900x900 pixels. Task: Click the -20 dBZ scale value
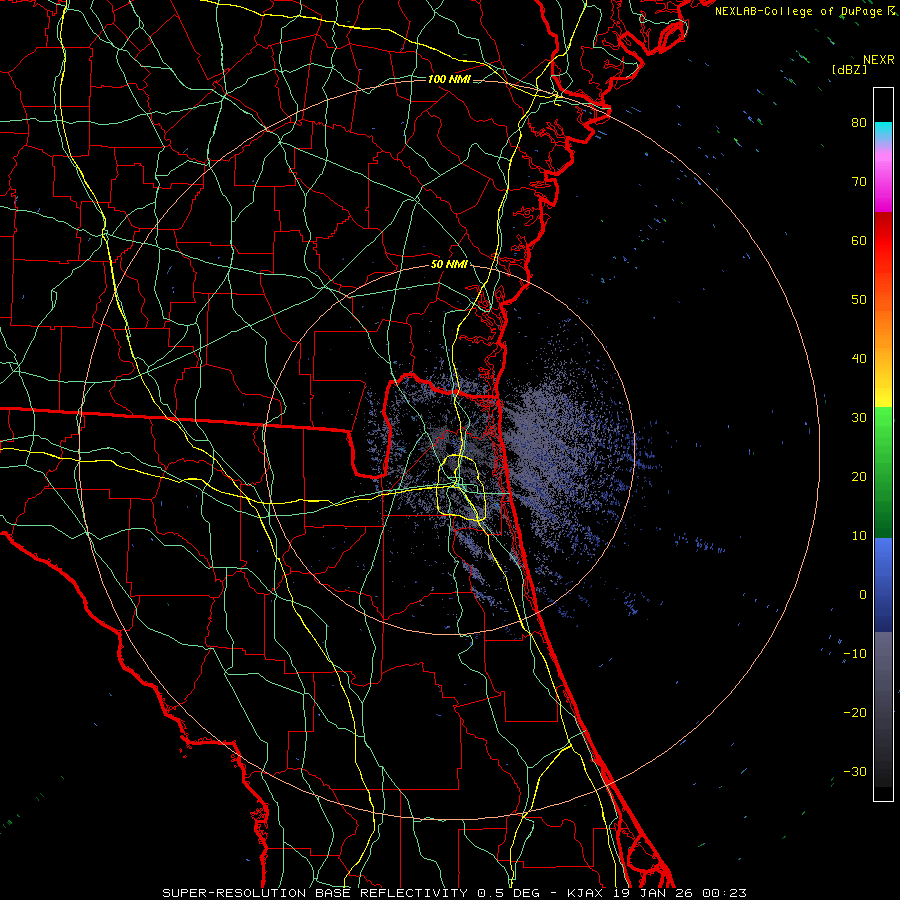[855, 713]
